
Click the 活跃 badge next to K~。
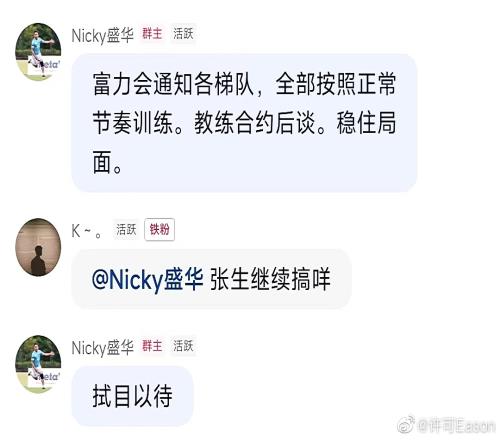point(126,229)
